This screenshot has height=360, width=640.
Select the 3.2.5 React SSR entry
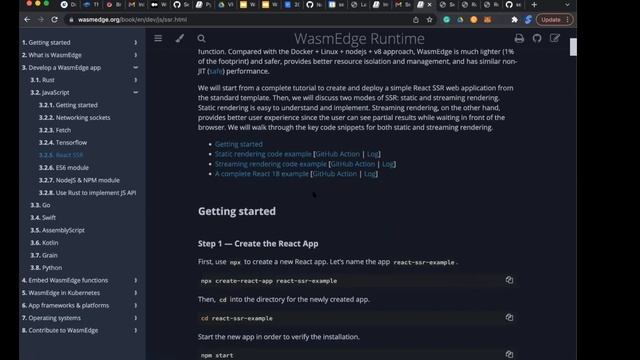coord(61,155)
